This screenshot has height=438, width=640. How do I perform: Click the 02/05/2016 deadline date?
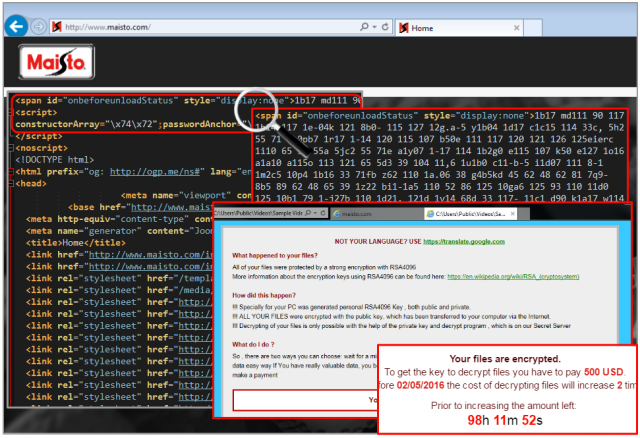point(420,385)
